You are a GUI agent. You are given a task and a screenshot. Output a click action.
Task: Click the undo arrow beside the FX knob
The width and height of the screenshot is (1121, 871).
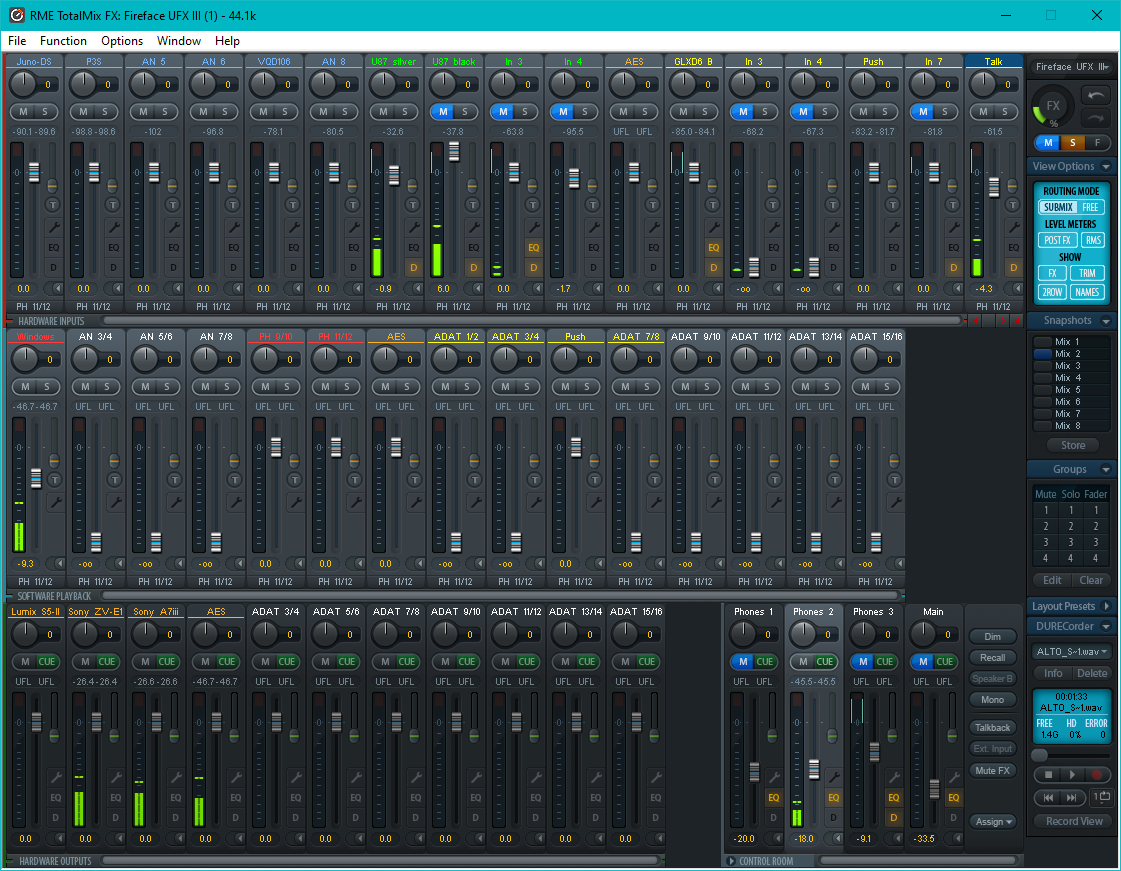pyautogui.click(x=1096, y=95)
